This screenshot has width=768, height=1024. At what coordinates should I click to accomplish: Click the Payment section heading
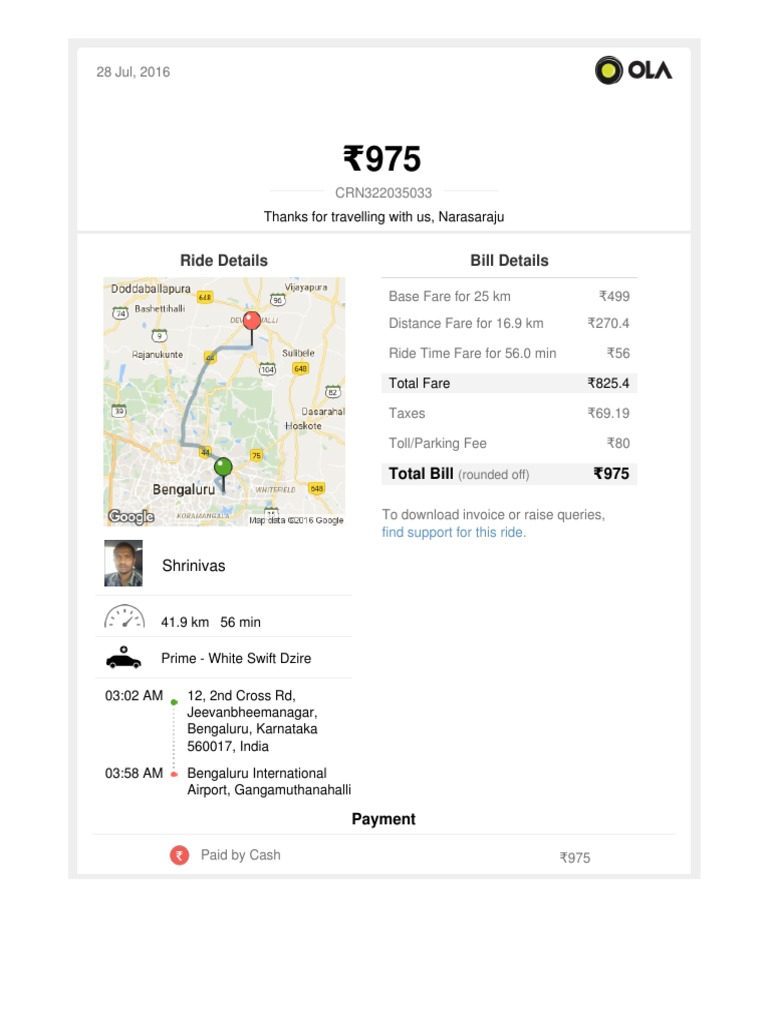pyautogui.click(x=383, y=819)
